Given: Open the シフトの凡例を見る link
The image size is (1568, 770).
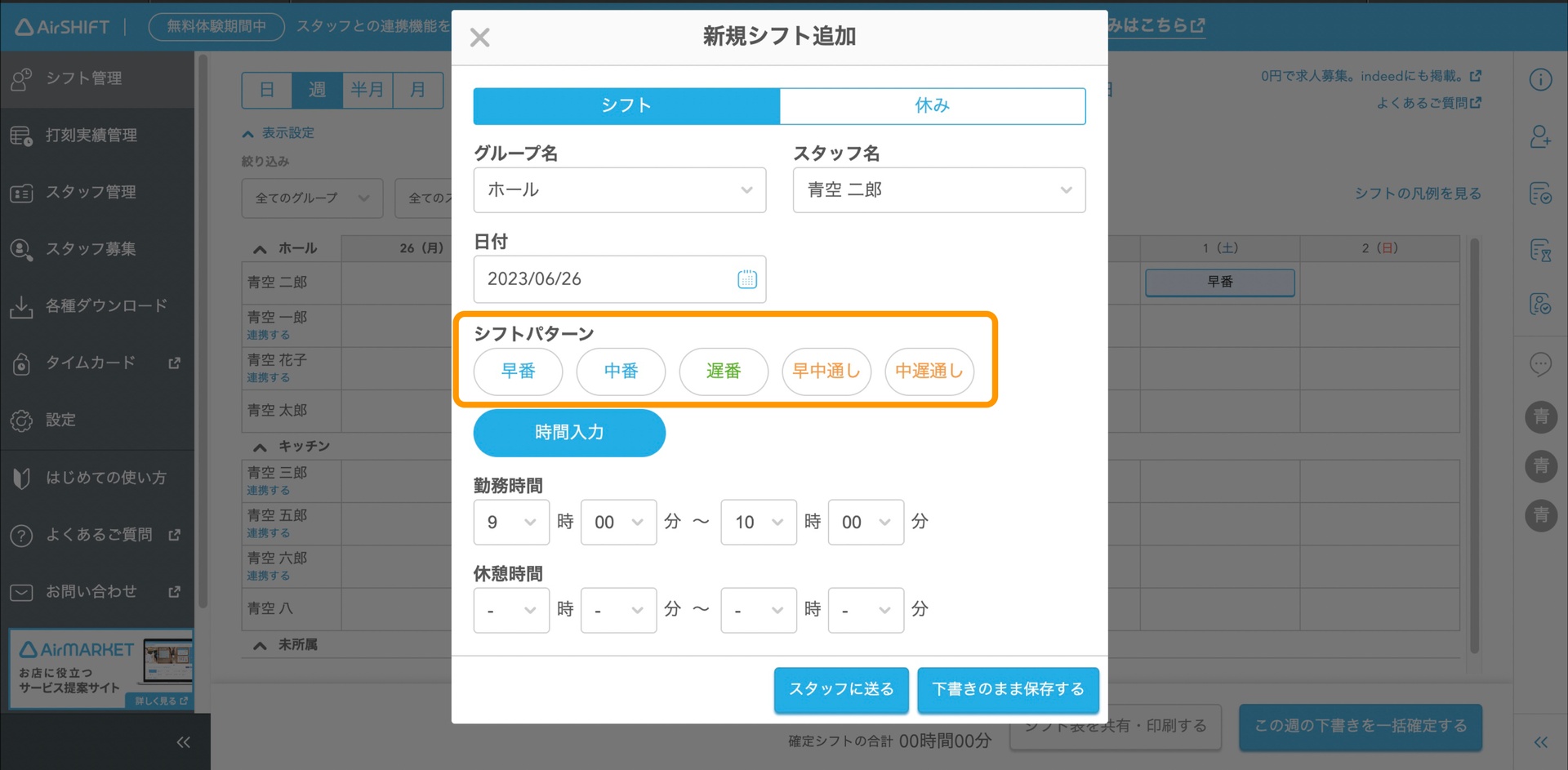Looking at the screenshot, I should 1415,194.
